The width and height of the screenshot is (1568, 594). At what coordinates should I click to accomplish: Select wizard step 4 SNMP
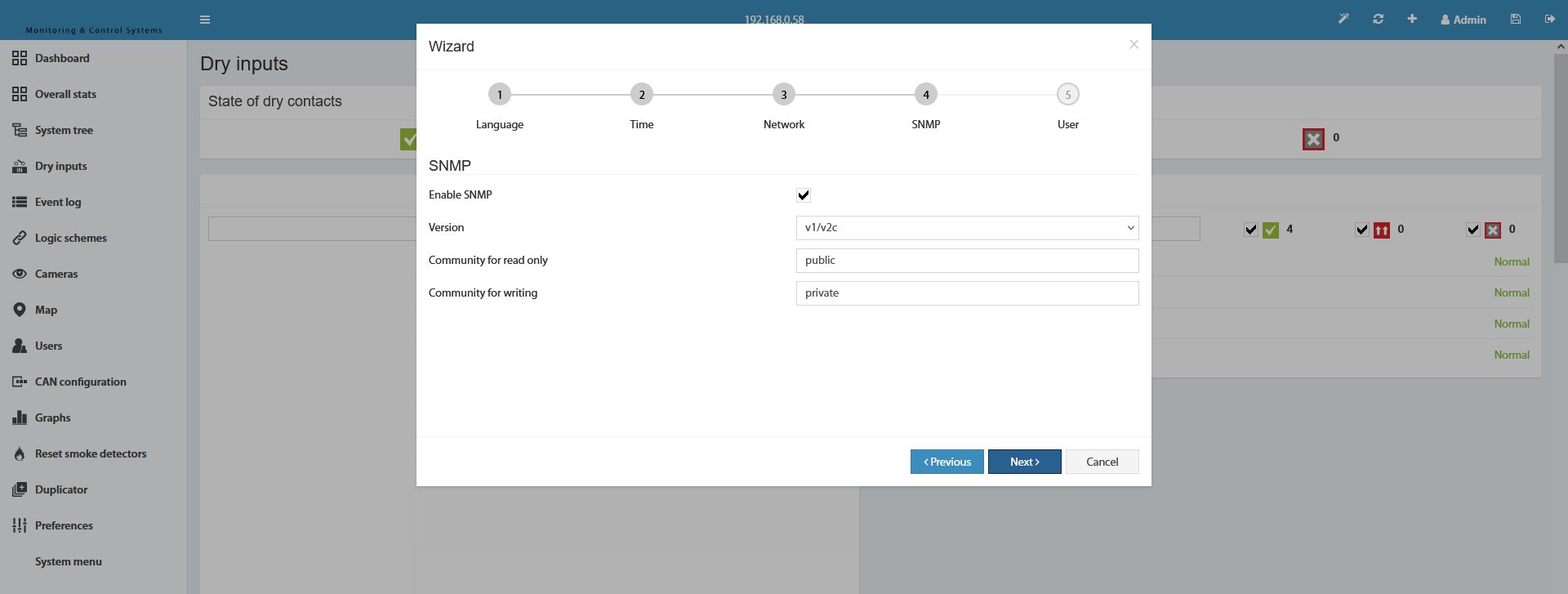click(x=926, y=95)
